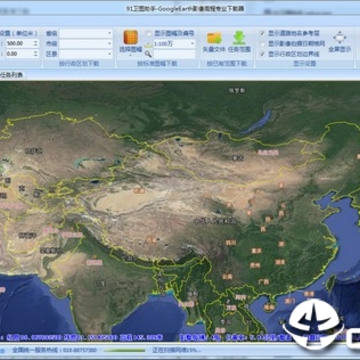360x360 pixels.
Task: Click the 广西 label on the map
Action: pos(263,282)
